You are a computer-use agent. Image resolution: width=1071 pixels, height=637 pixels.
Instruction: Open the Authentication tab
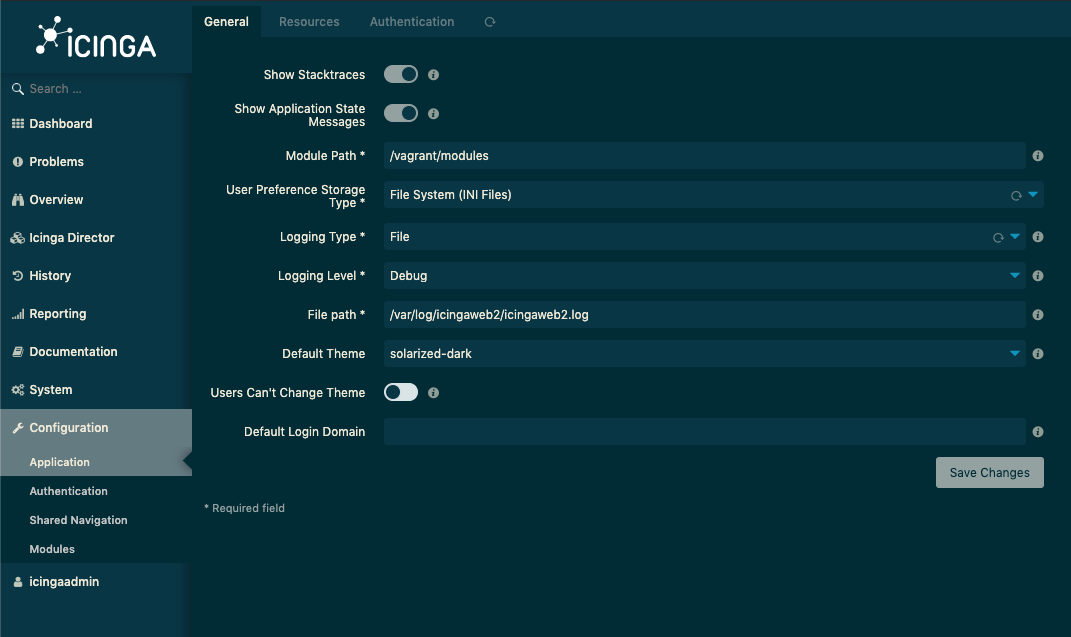tap(412, 22)
